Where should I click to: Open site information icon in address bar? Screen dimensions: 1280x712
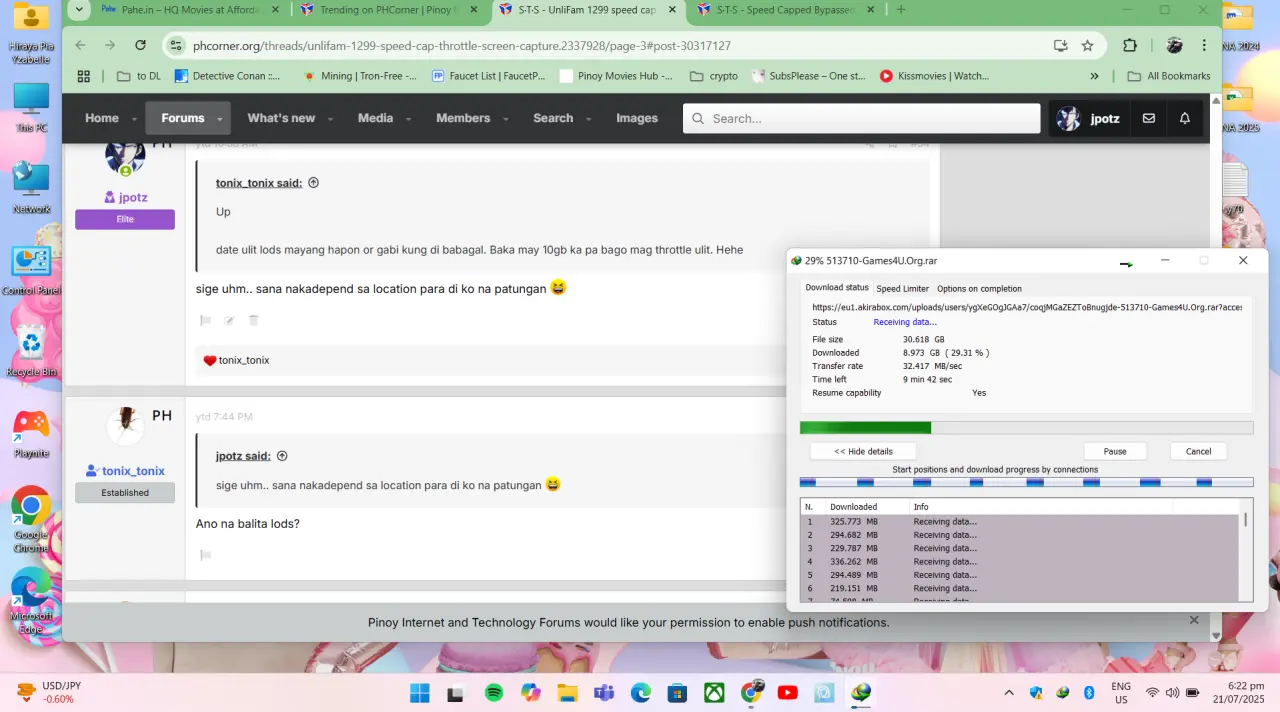tap(177, 45)
